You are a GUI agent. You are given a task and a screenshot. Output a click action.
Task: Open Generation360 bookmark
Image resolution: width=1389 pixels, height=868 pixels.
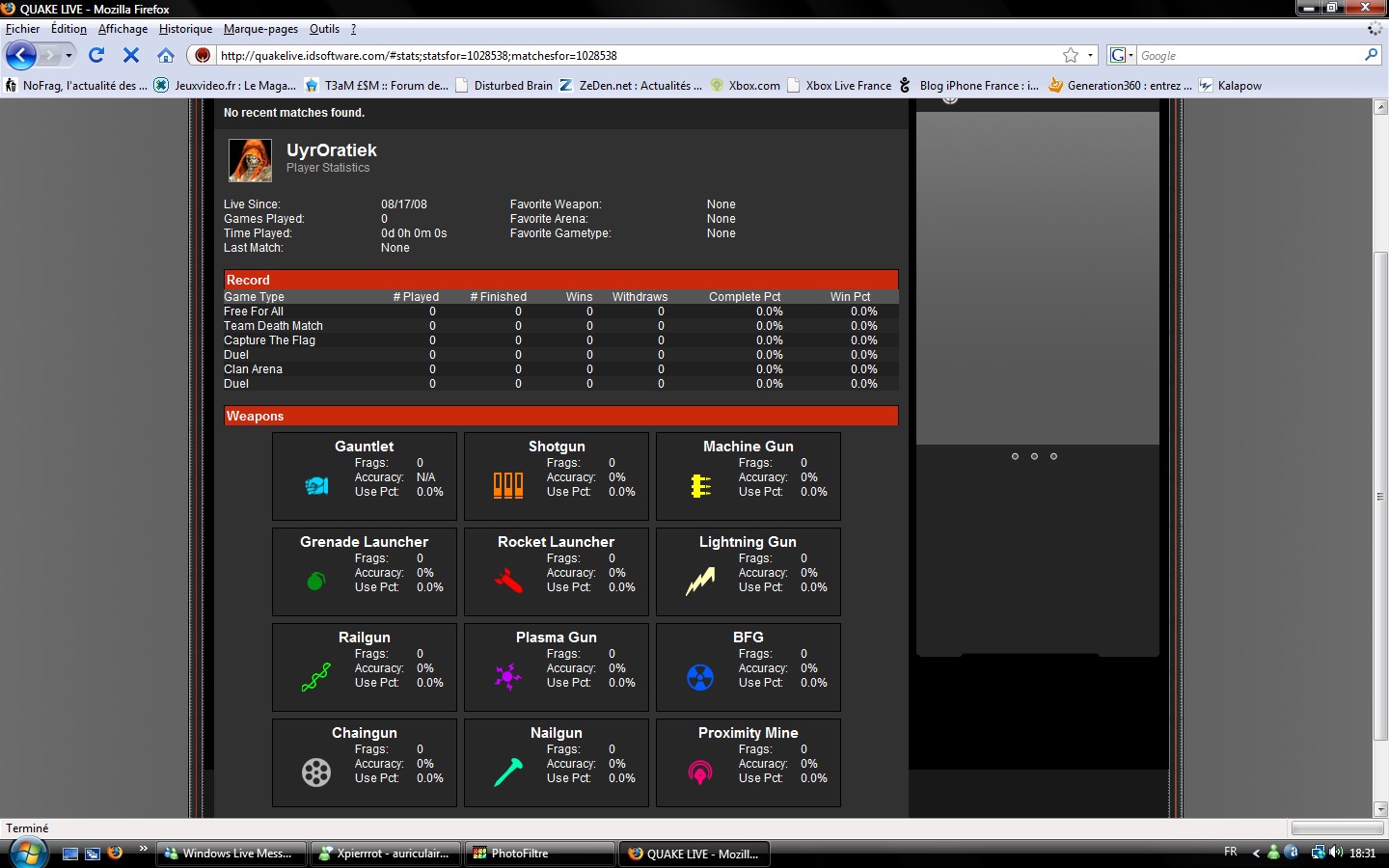[1121, 85]
